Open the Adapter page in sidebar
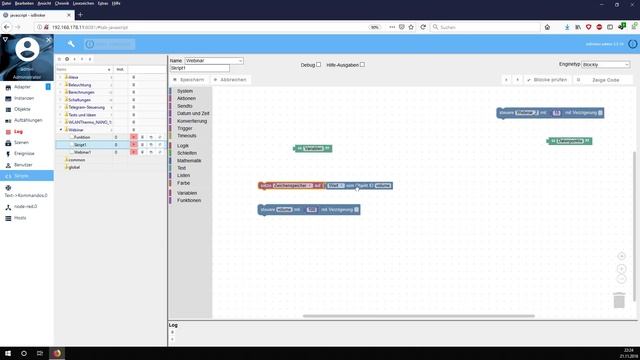This screenshot has width=640, height=360. click(x=22, y=87)
